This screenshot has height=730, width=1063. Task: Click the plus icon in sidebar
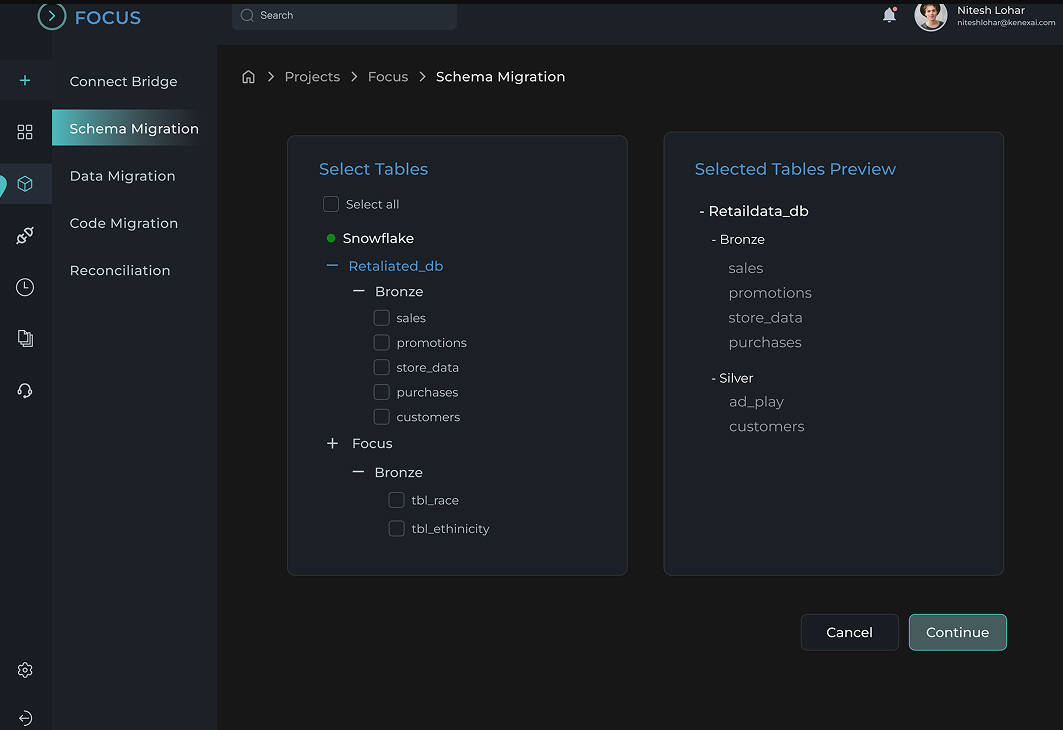(x=25, y=80)
